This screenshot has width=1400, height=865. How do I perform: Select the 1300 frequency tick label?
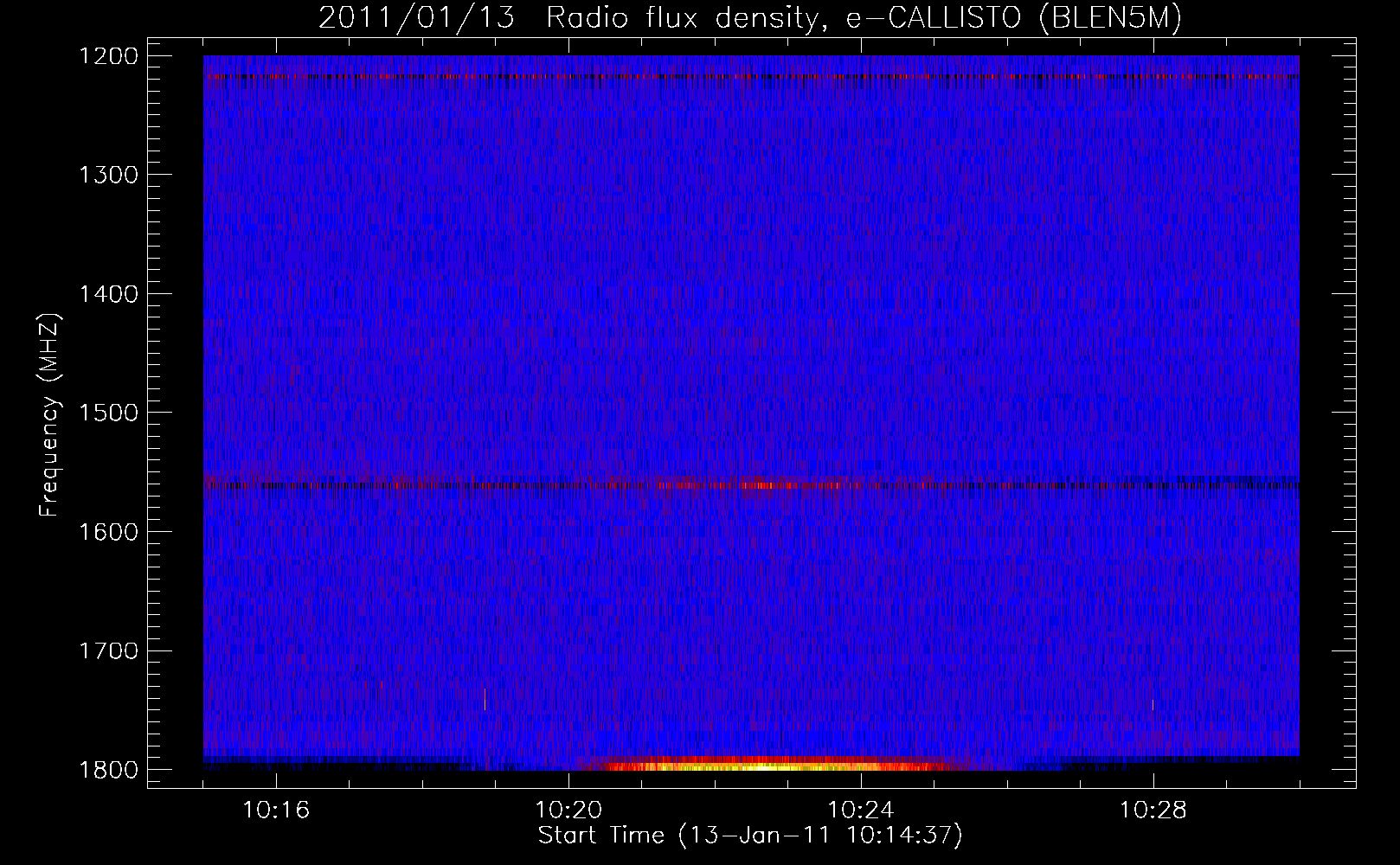tap(108, 175)
